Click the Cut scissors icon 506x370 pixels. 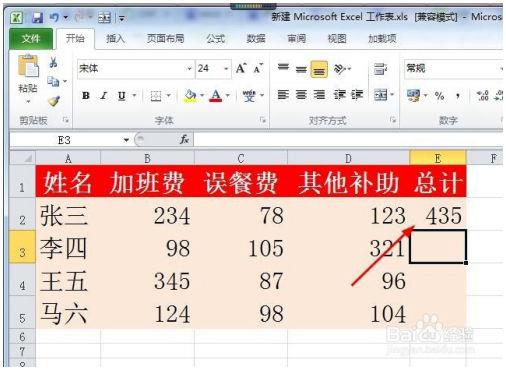click(x=53, y=62)
